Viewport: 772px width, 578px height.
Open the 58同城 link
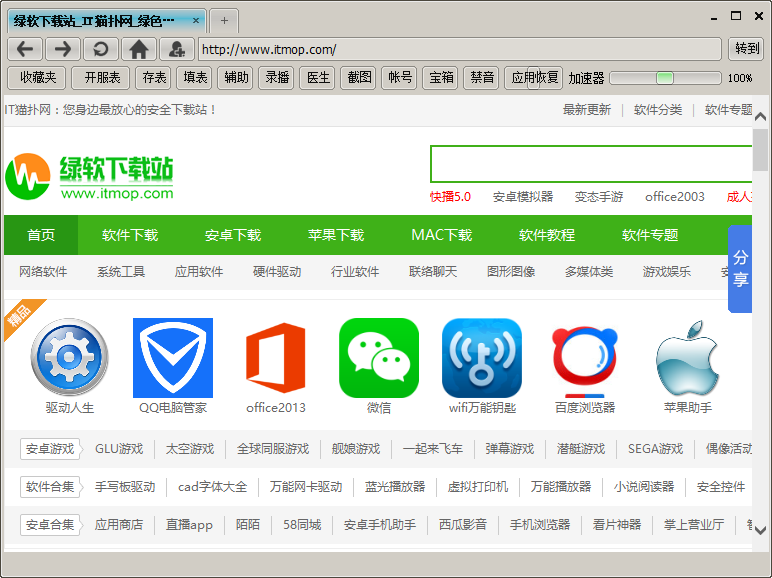coord(302,525)
